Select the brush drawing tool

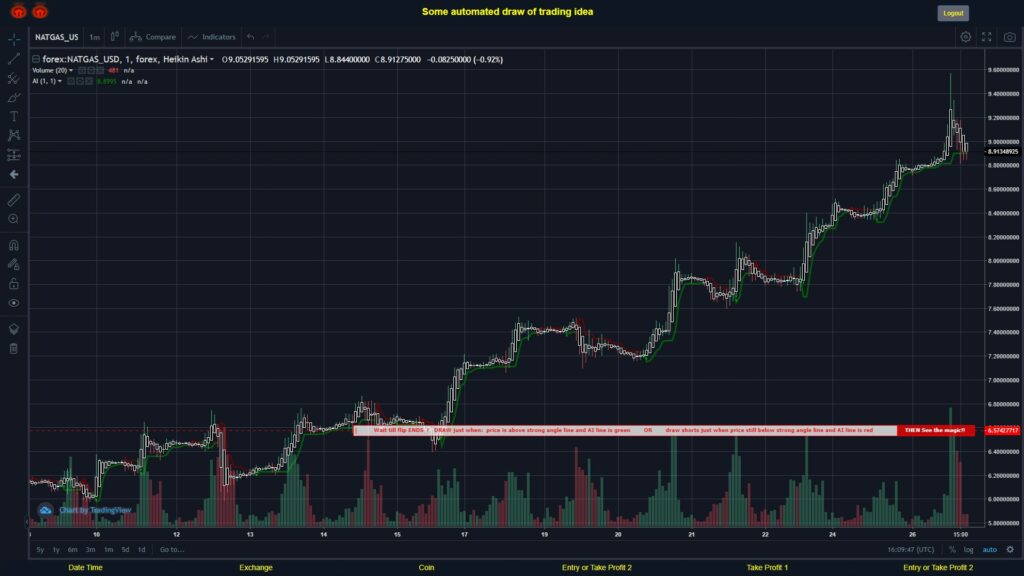14,97
